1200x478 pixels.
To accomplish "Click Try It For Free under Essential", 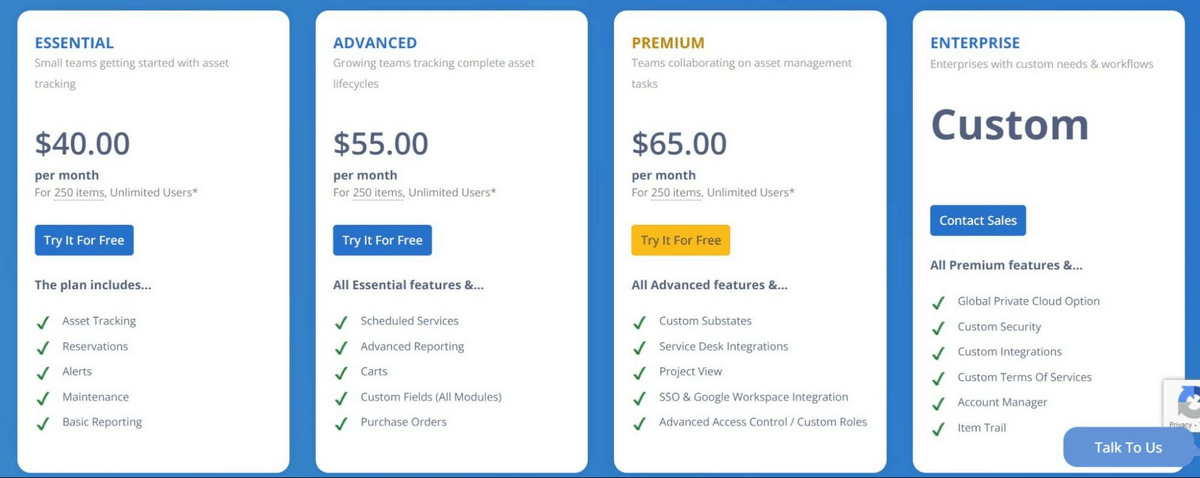I will (84, 240).
